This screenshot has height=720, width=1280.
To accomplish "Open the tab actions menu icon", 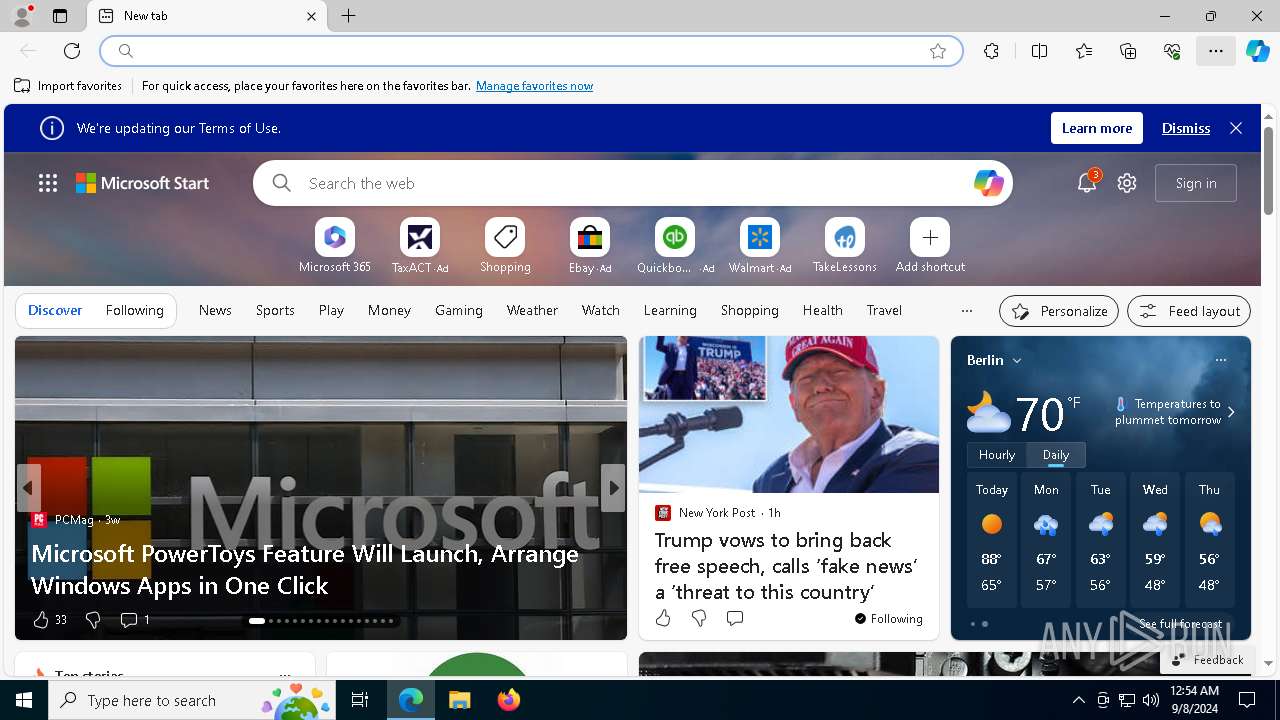I will coord(60,16).
